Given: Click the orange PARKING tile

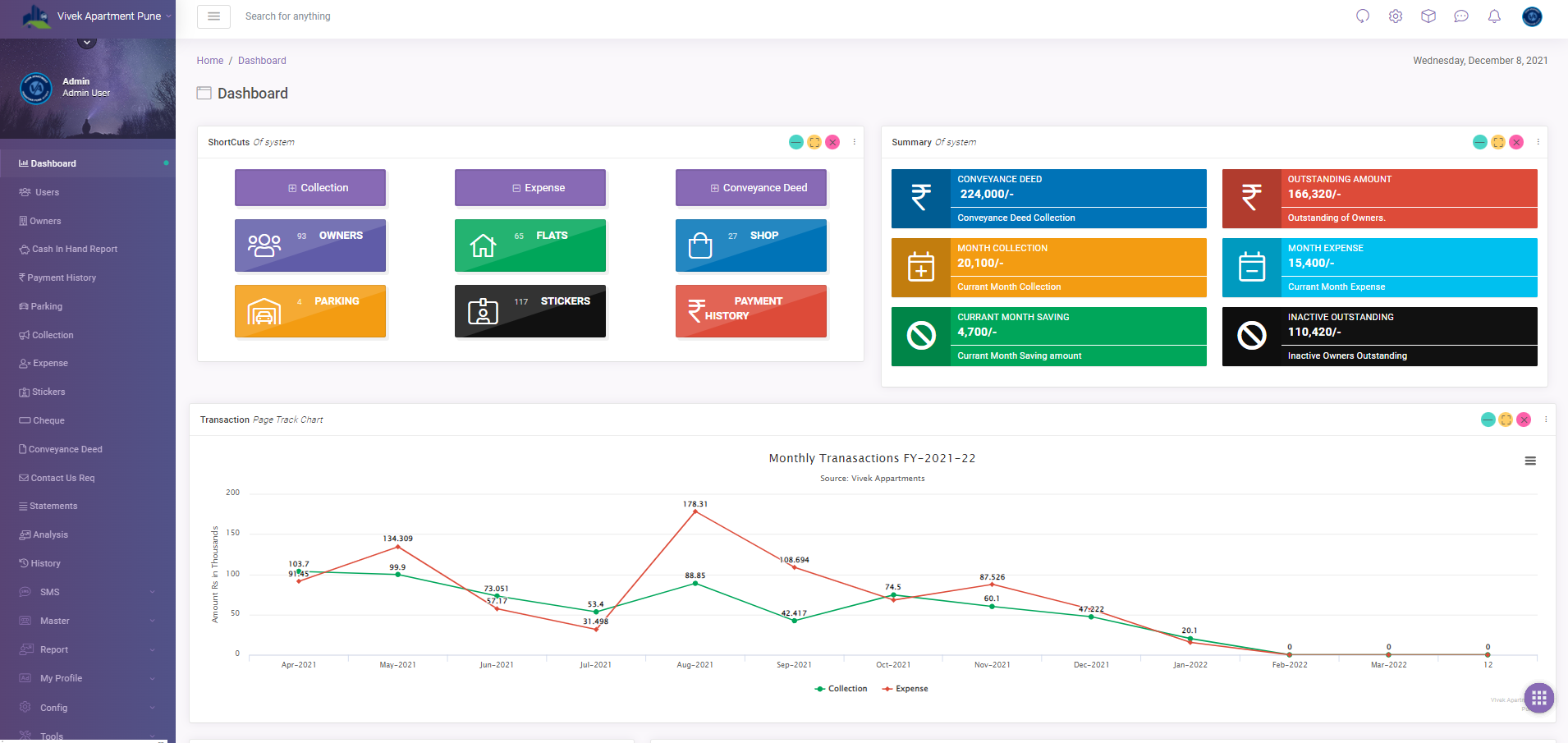Looking at the screenshot, I should coord(310,311).
